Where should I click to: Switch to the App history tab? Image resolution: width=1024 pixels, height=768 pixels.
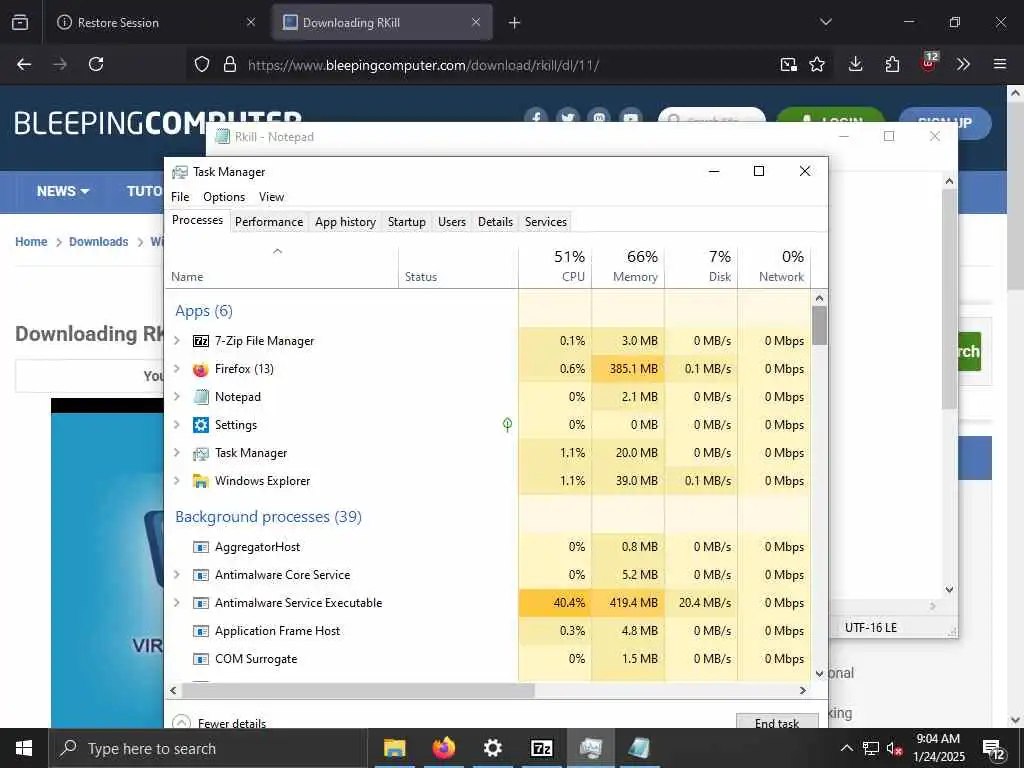[x=345, y=222]
